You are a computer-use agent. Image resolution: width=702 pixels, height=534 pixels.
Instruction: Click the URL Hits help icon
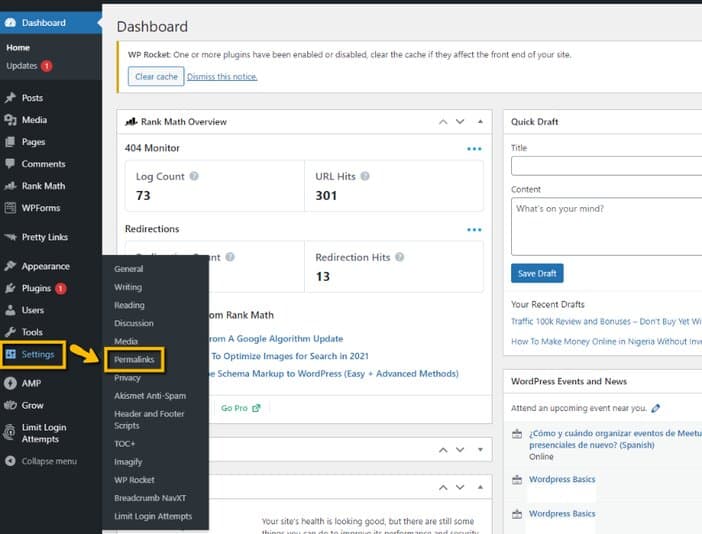click(365, 176)
